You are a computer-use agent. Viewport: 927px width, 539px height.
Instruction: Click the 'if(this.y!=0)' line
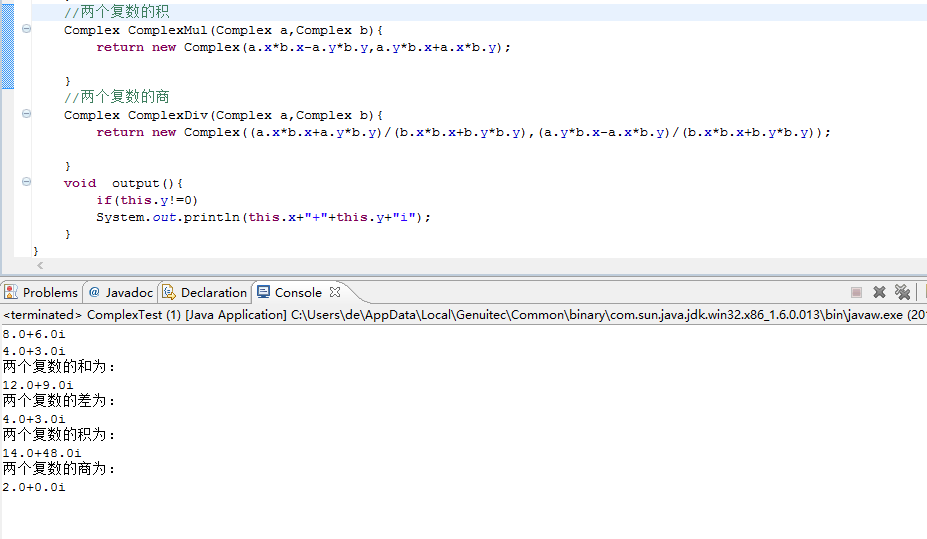click(x=147, y=200)
